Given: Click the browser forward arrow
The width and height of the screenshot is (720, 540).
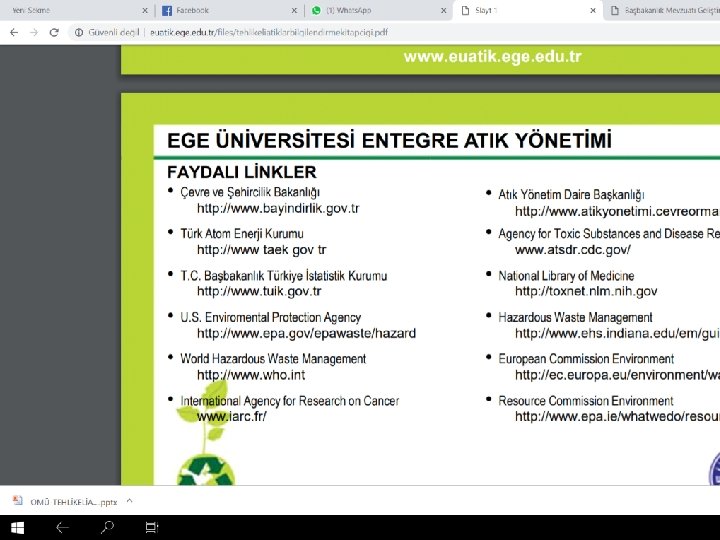Looking at the screenshot, I should point(34,32).
